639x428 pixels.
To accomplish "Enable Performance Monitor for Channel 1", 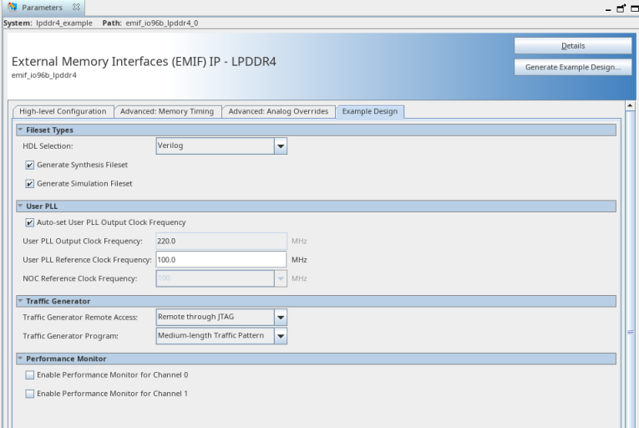I will (x=29, y=393).
